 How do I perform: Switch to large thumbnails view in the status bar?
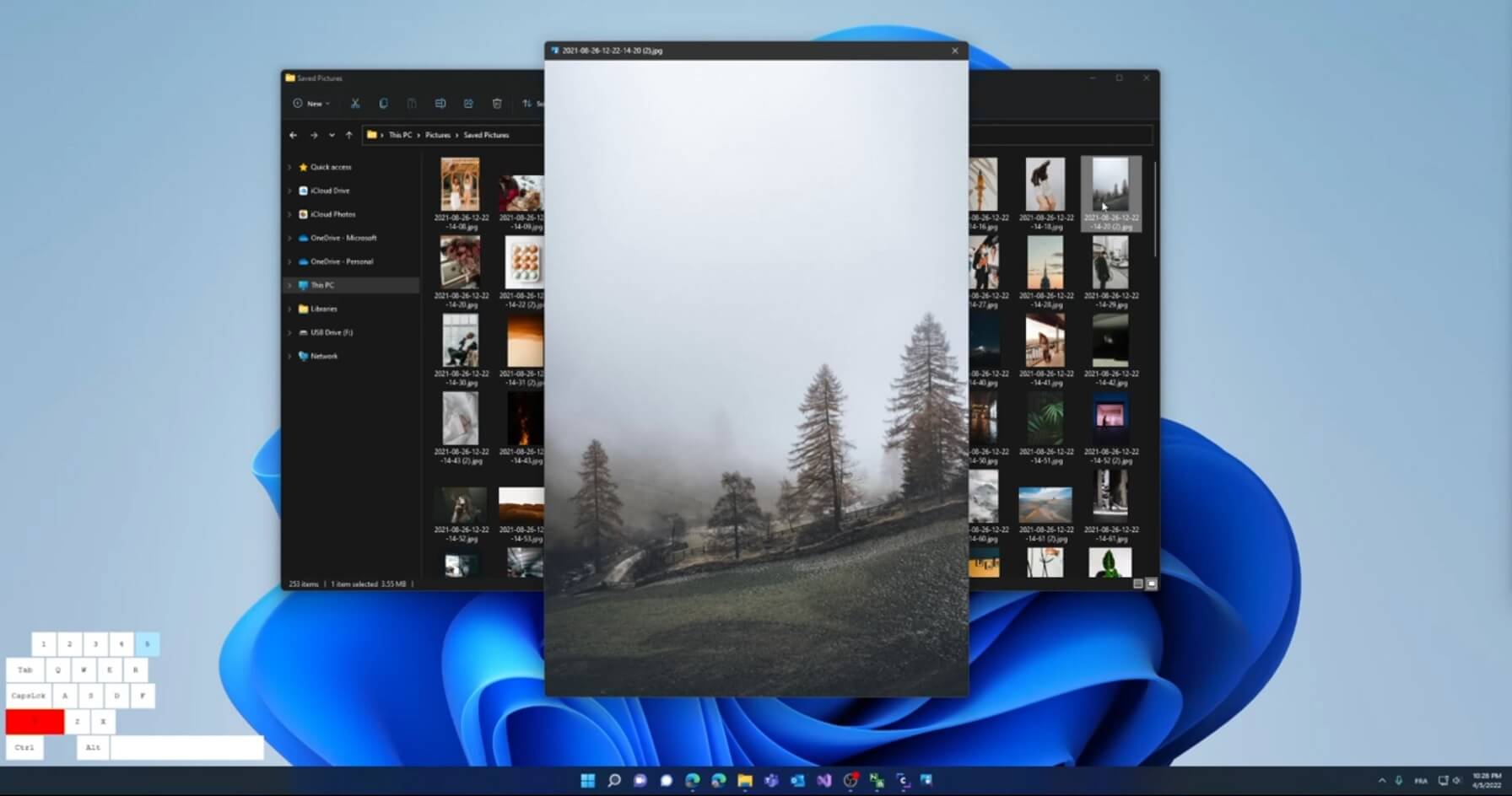pos(1151,584)
